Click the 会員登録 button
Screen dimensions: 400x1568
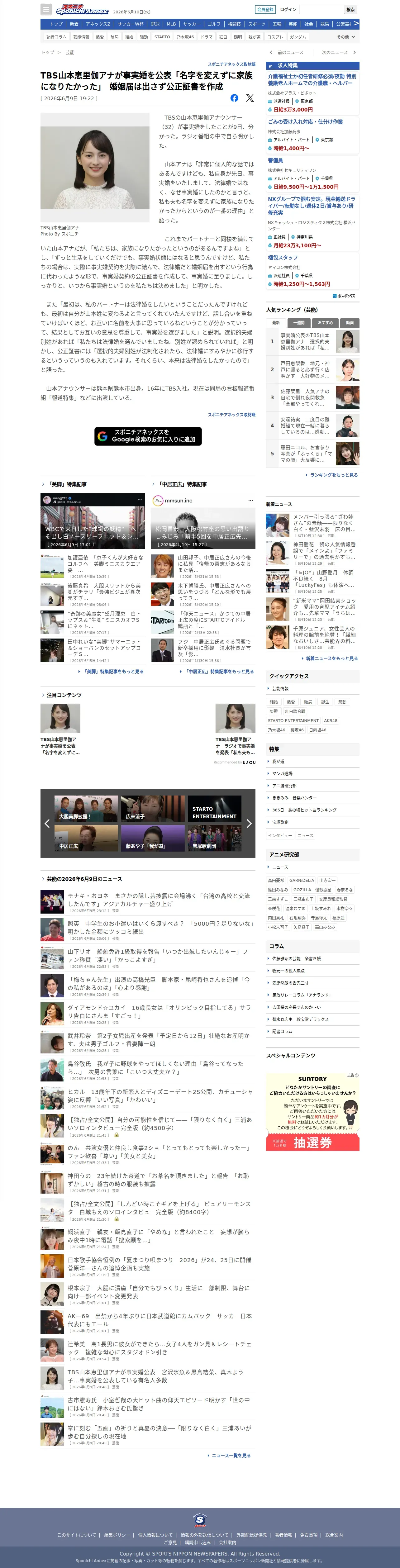[265, 10]
